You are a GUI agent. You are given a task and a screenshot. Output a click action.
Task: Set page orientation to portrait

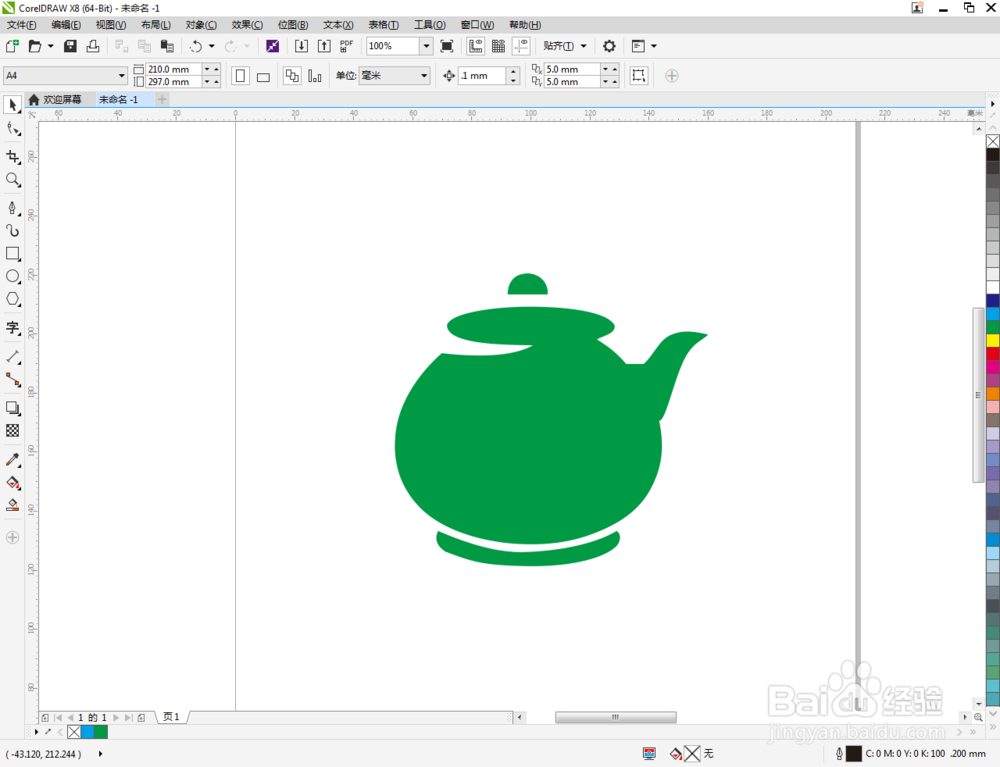[240, 76]
